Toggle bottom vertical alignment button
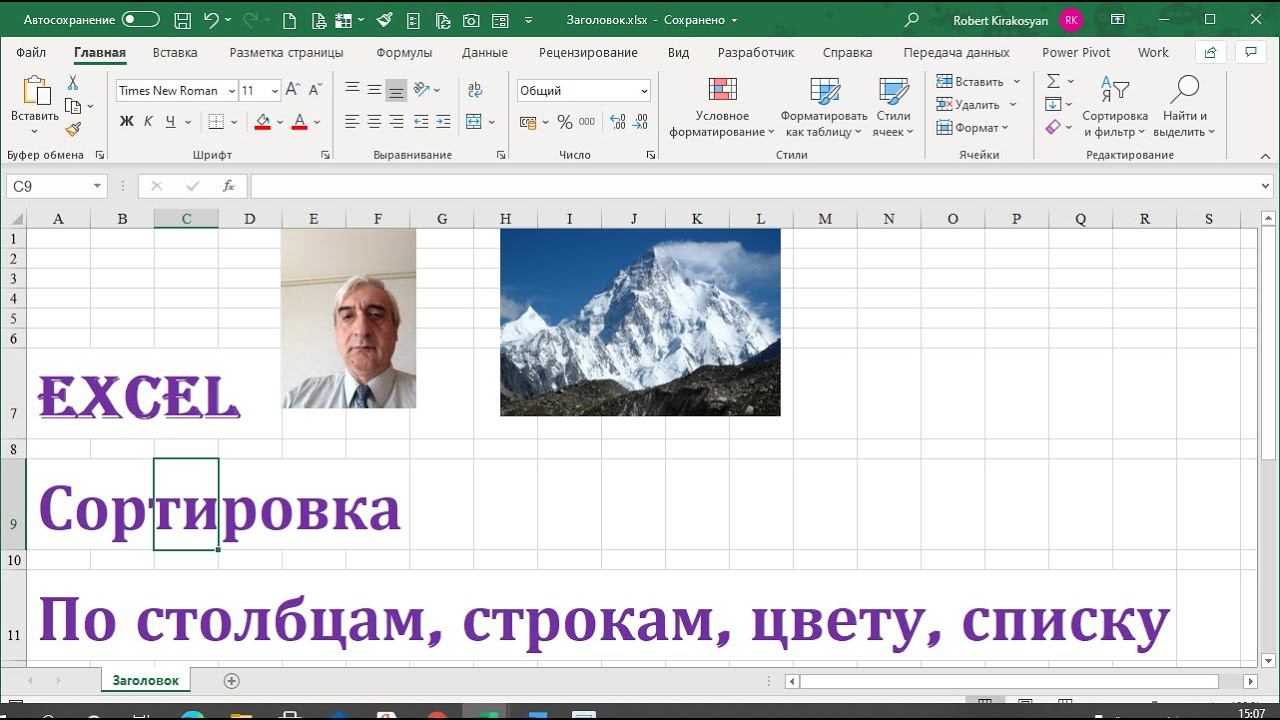1280x720 pixels. 396,90
